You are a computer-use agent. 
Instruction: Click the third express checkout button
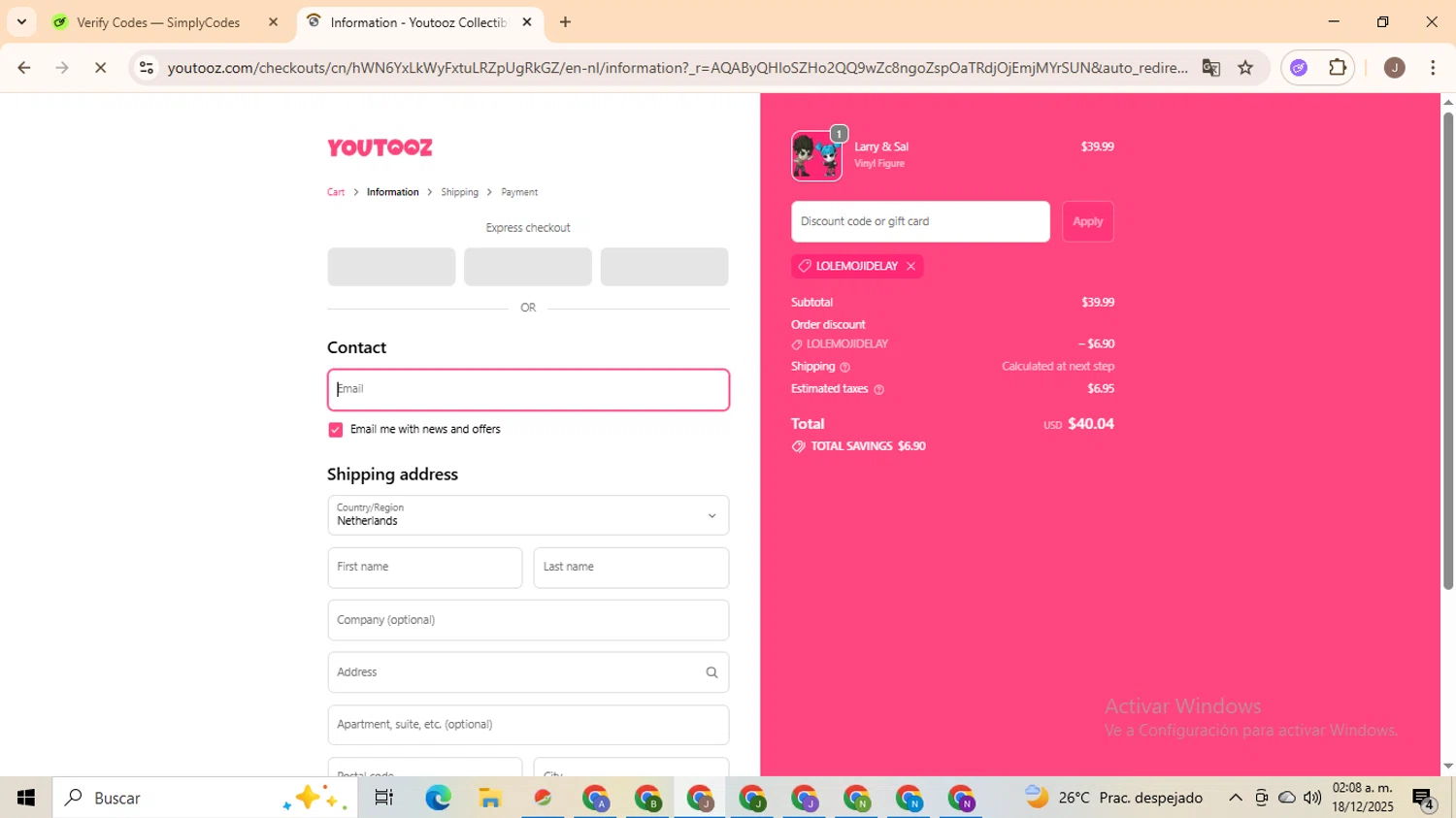click(664, 267)
